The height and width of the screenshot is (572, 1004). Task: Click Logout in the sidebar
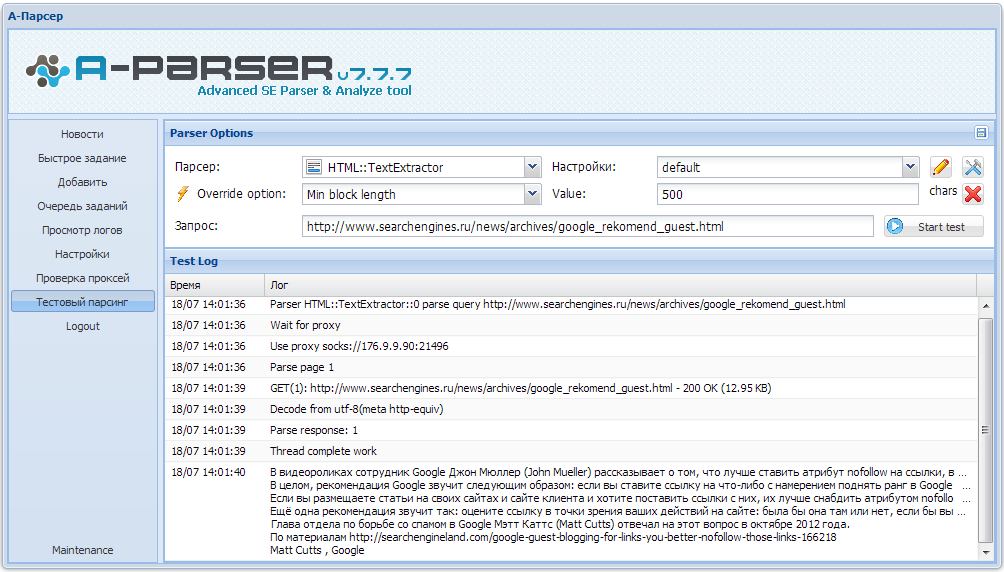(x=83, y=326)
